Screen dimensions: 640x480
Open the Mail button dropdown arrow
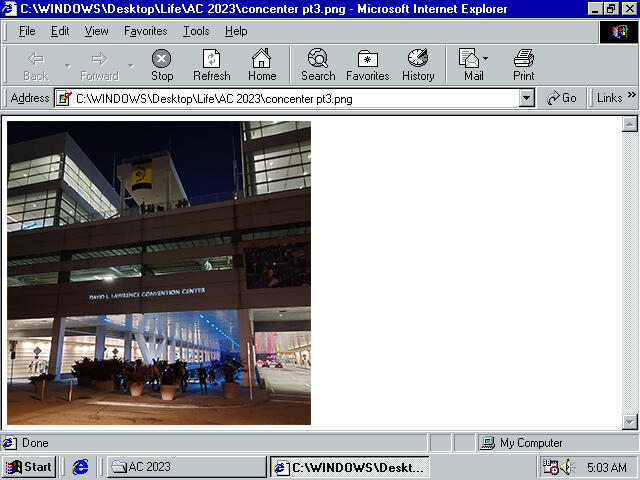tap(487, 59)
